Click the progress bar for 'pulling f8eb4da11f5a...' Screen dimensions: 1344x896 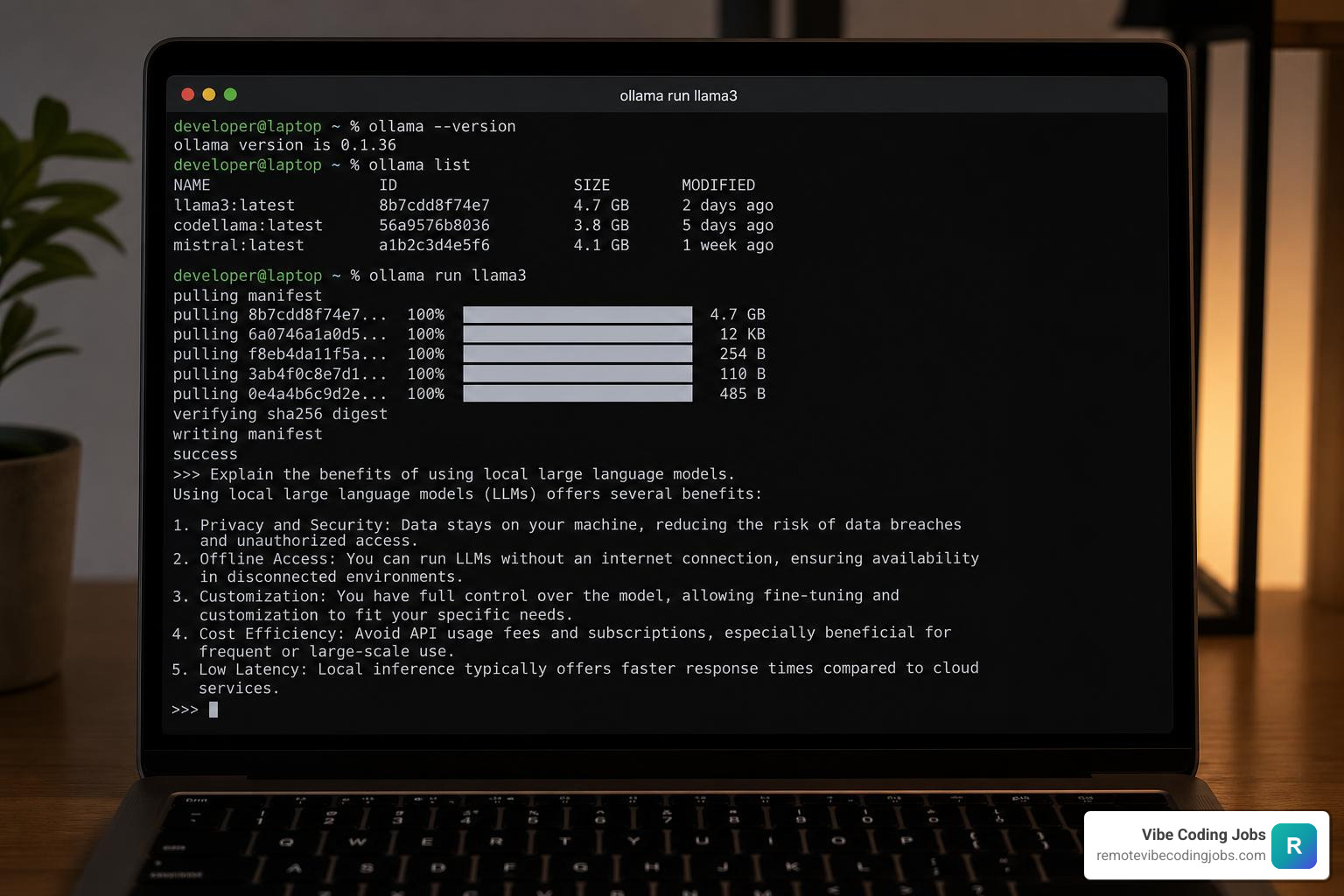(577, 354)
